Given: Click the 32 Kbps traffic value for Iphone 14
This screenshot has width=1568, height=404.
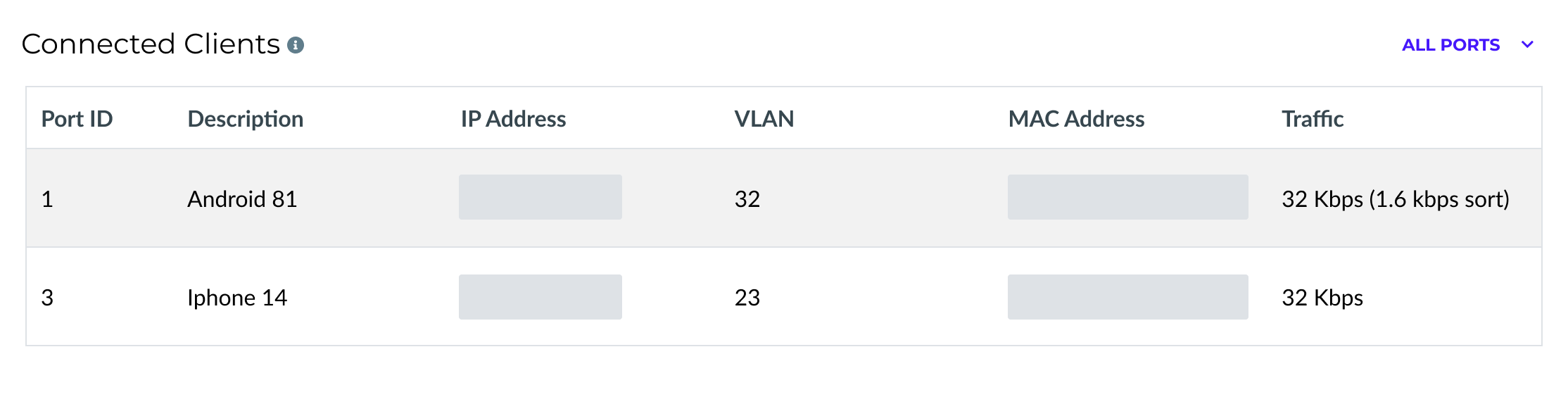Looking at the screenshot, I should click(1322, 298).
